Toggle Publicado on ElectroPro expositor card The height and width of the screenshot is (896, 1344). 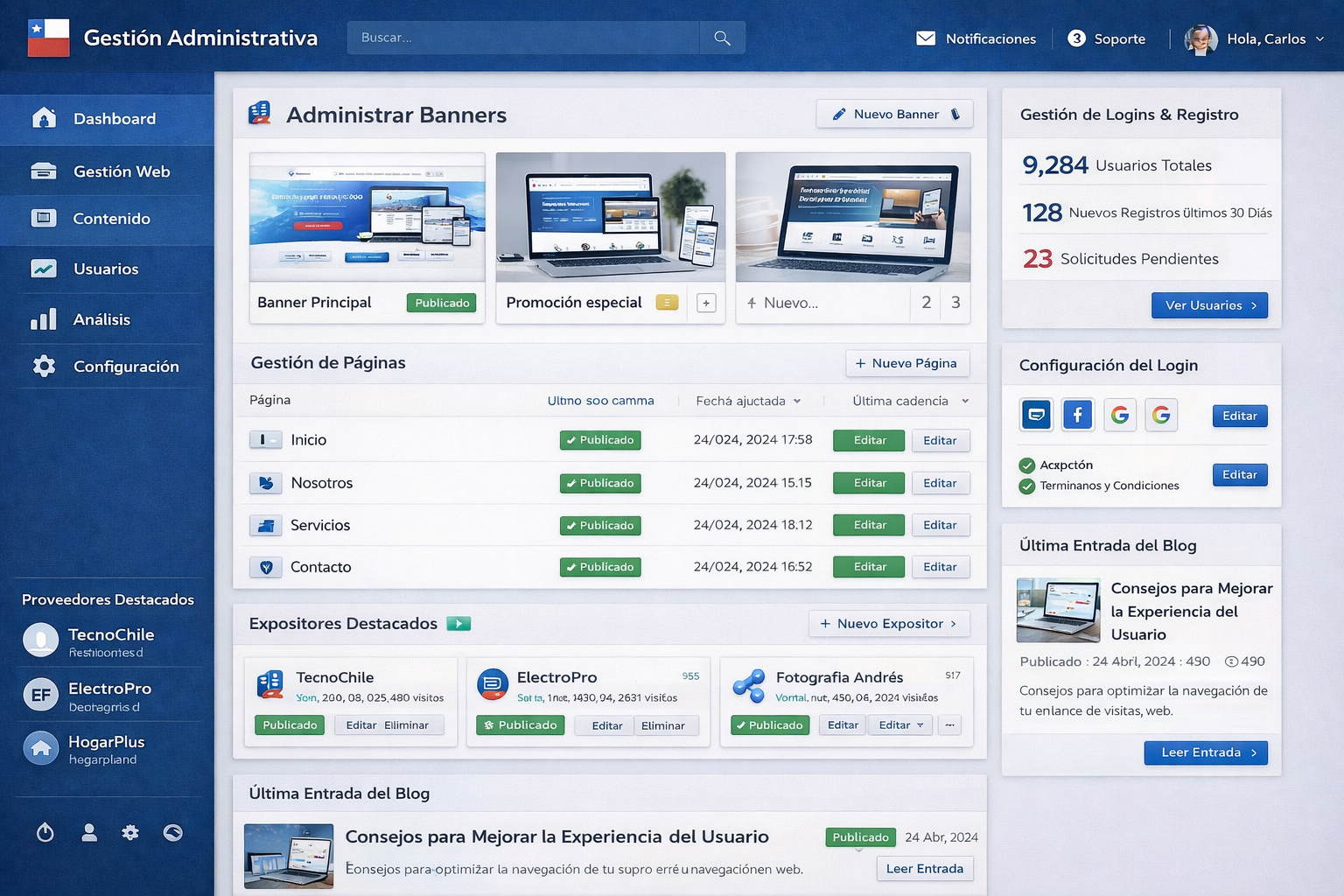click(521, 725)
